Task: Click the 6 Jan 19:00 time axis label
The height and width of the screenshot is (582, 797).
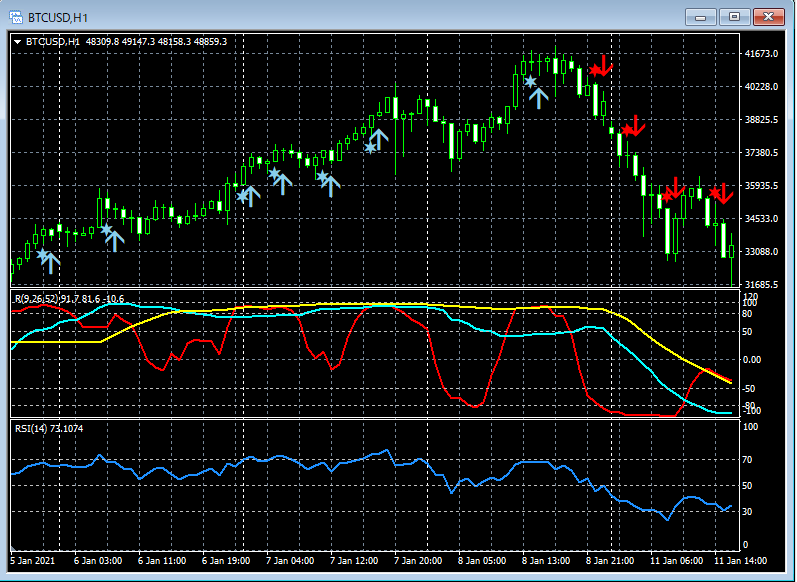Action: tap(226, 561)
